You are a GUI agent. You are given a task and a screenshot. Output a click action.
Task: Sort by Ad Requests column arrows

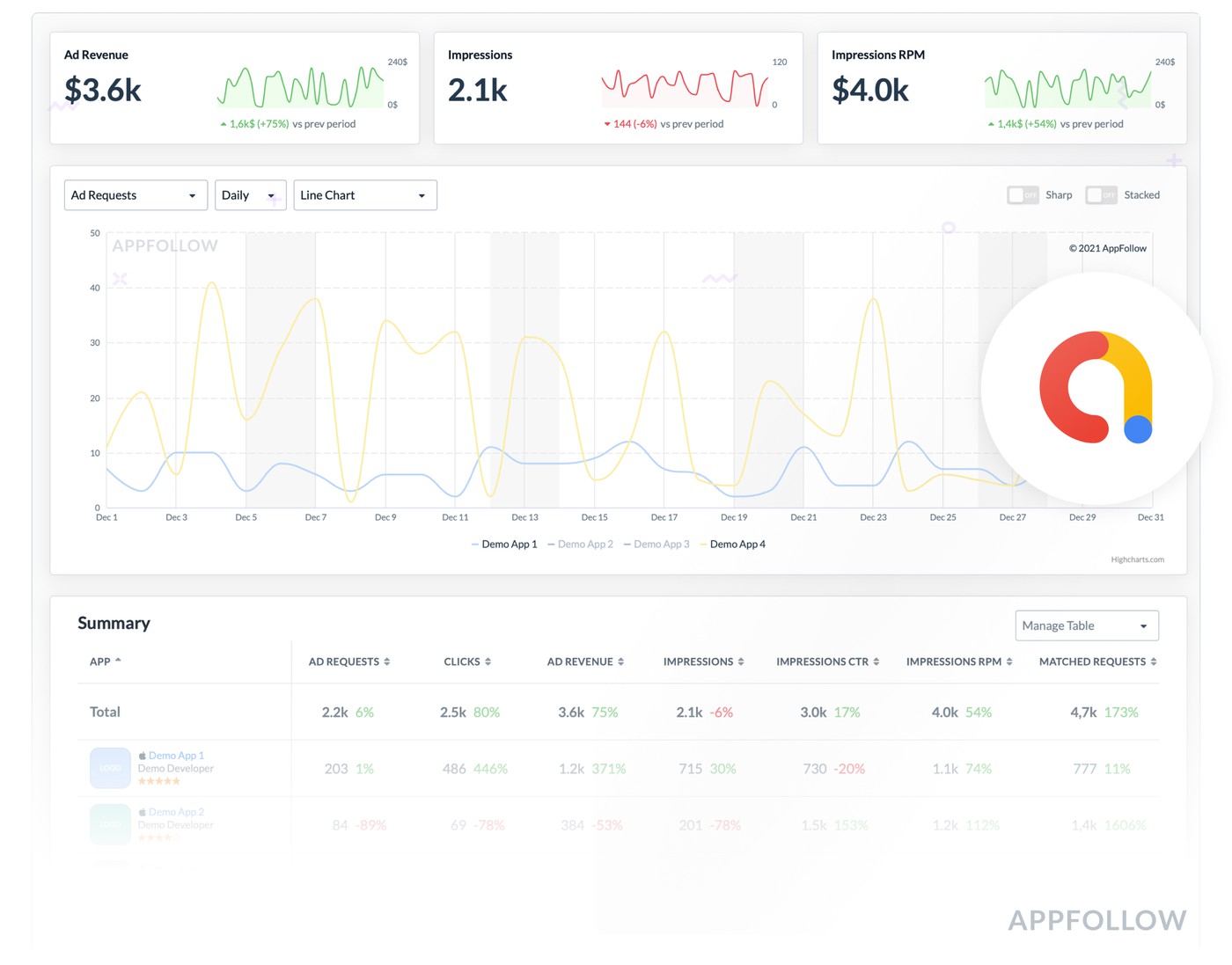point(387,662)
